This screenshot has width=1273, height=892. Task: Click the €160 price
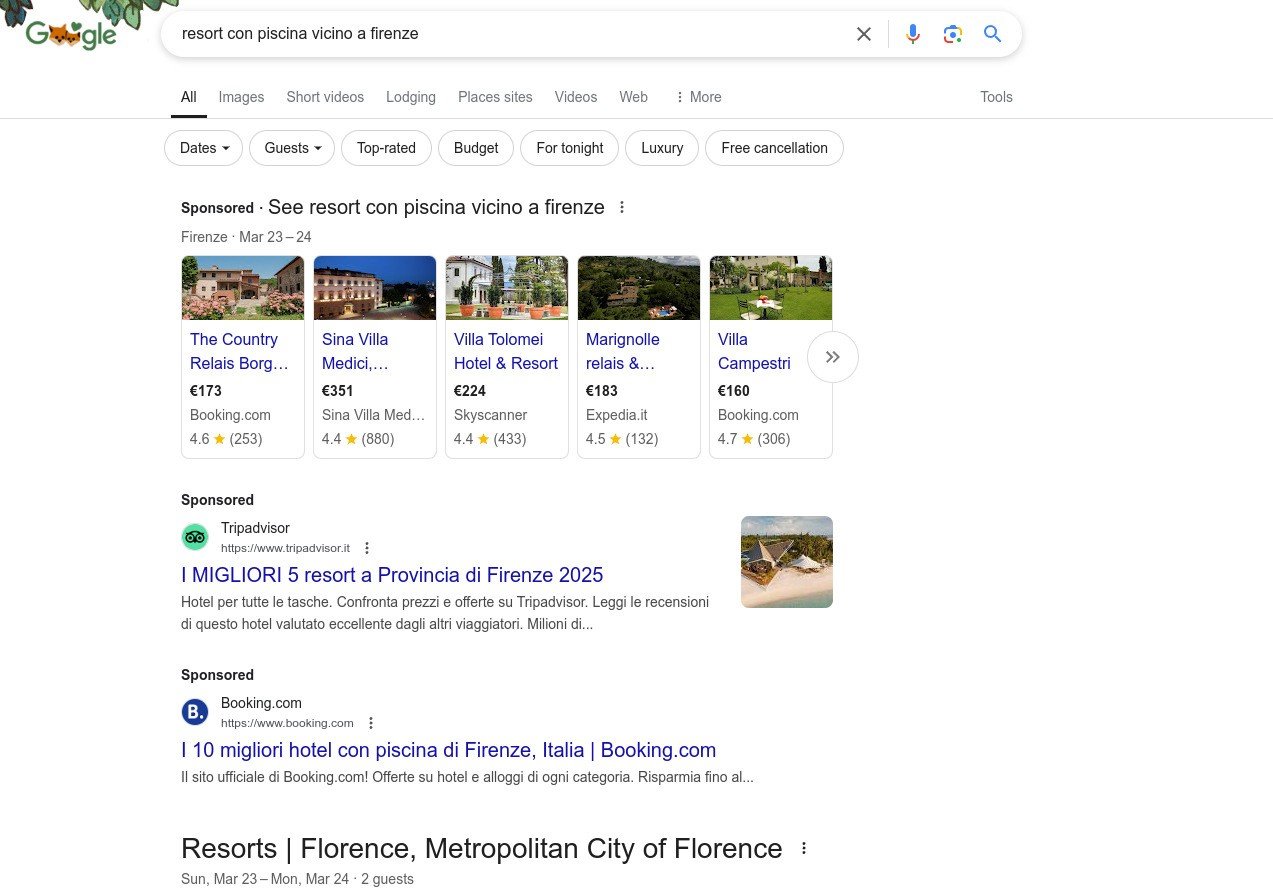(734, 391)
